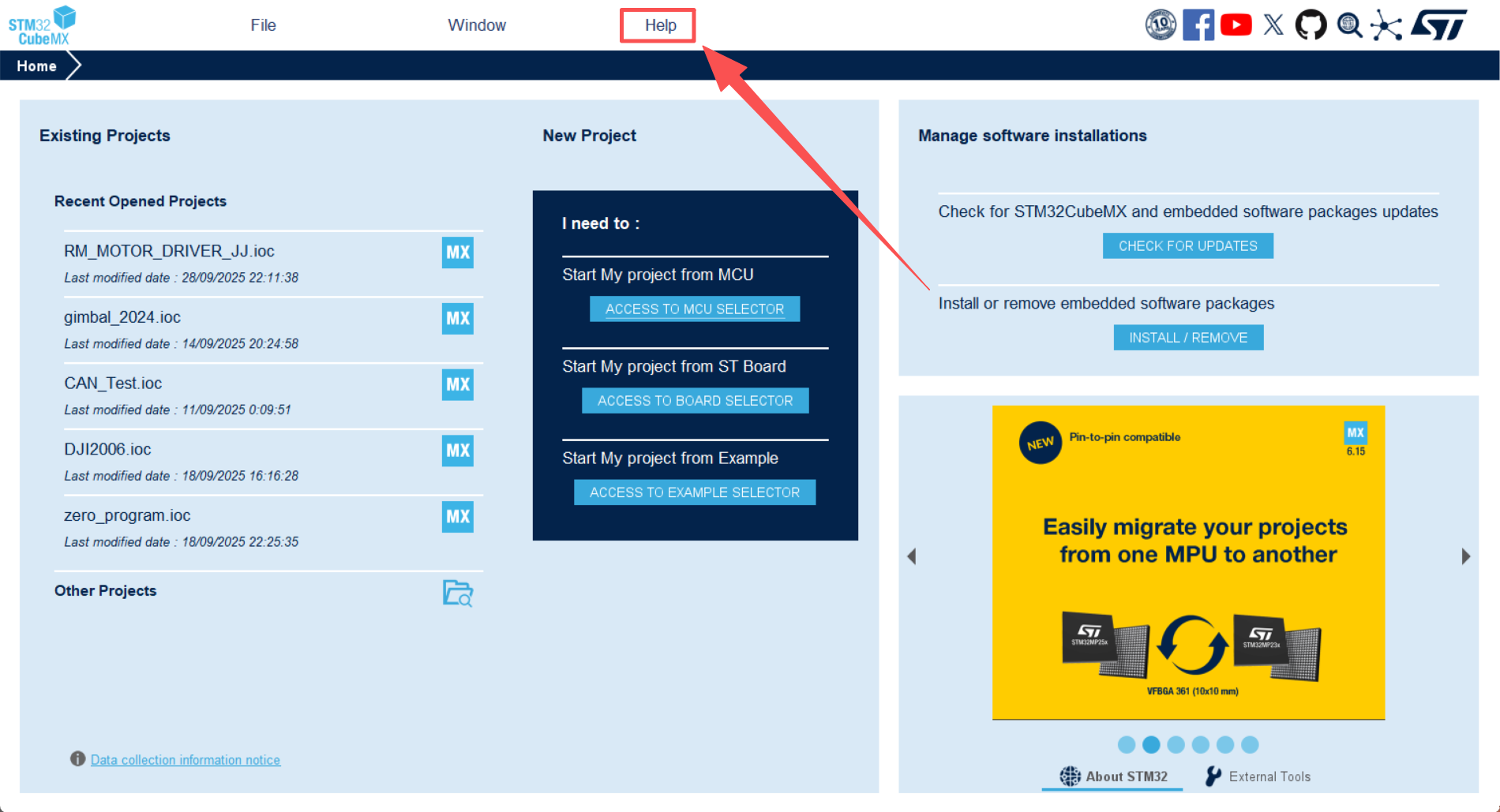Show next banner with right arrow

pyautogui.click(x=1466, y=556)
